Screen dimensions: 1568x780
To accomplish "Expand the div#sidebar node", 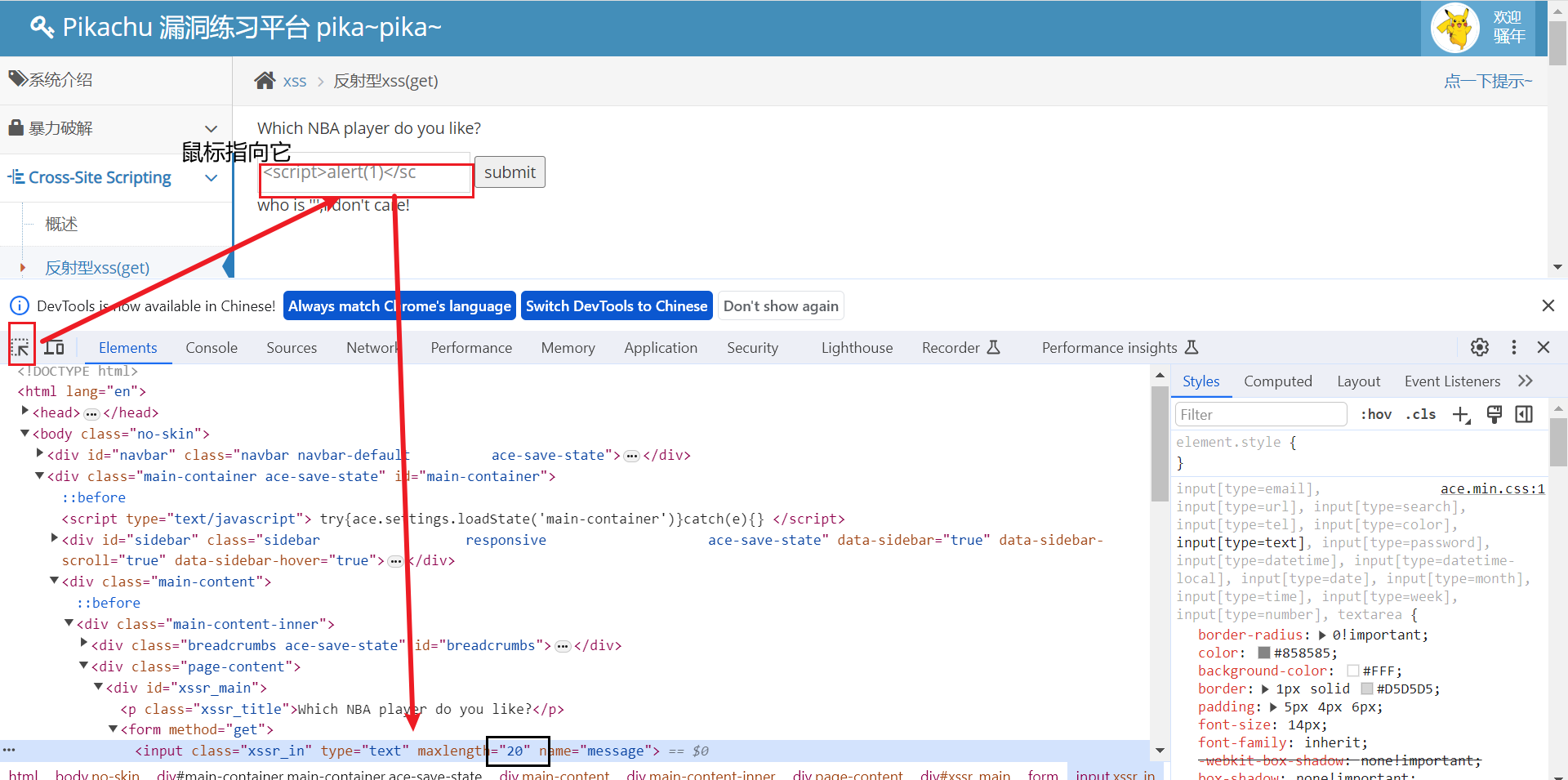I will pyautogui.click(x=54, y=538).
